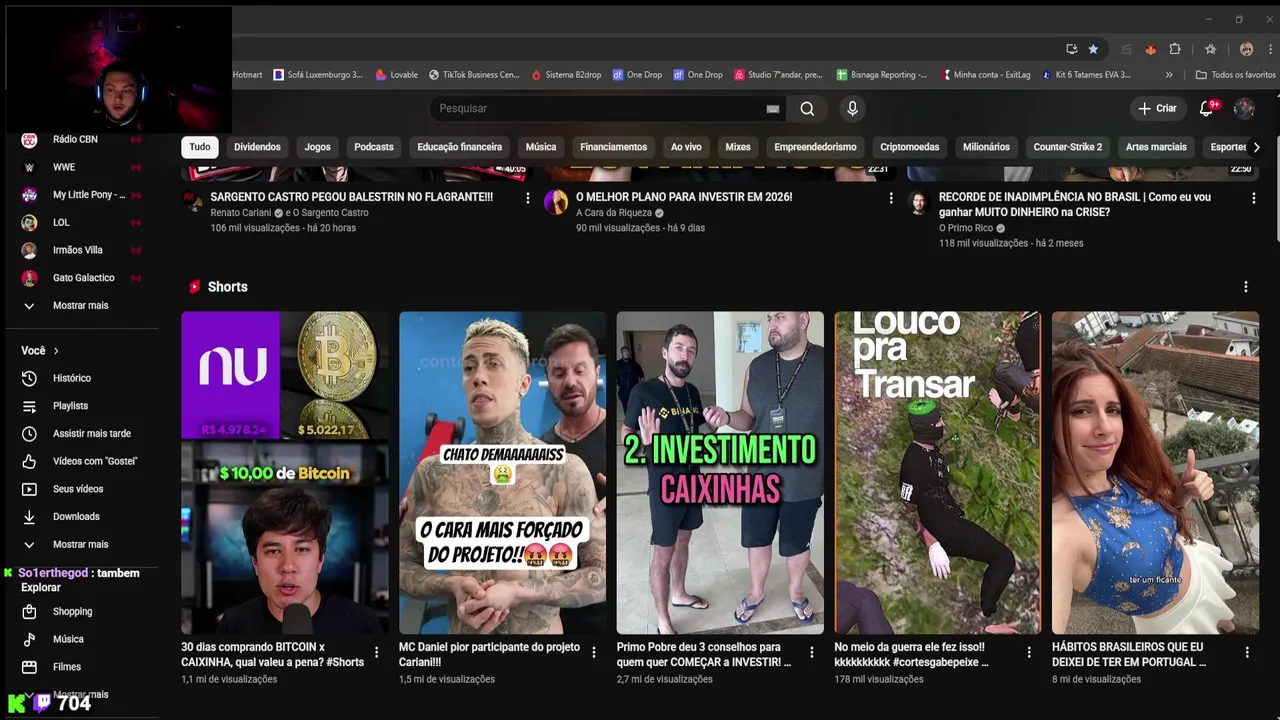
Task: Select the Tudo category chip
Action: point(200,147)
